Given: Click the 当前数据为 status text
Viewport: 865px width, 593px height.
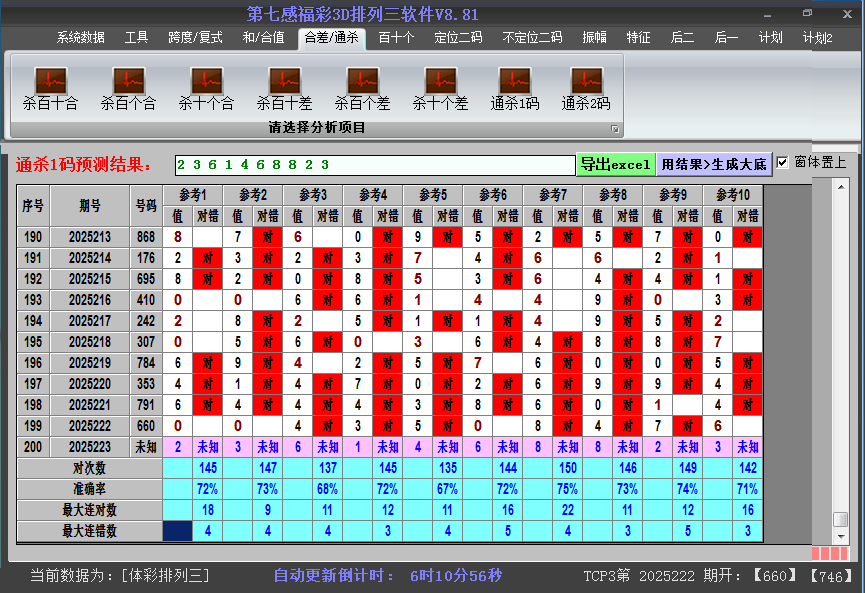Looking at the screenshot, I should tap(120, 576).
